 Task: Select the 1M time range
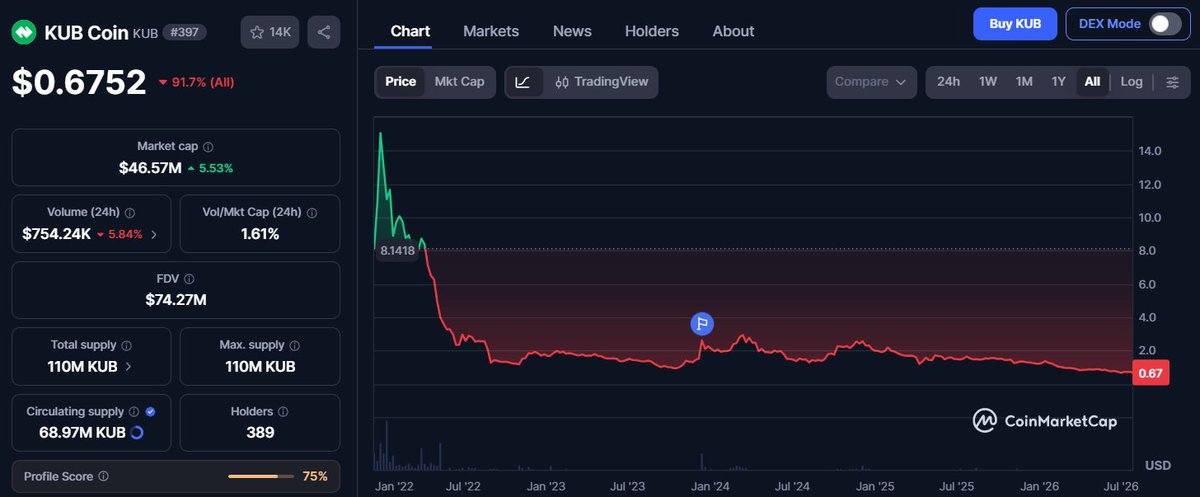tap(1024, 82)
